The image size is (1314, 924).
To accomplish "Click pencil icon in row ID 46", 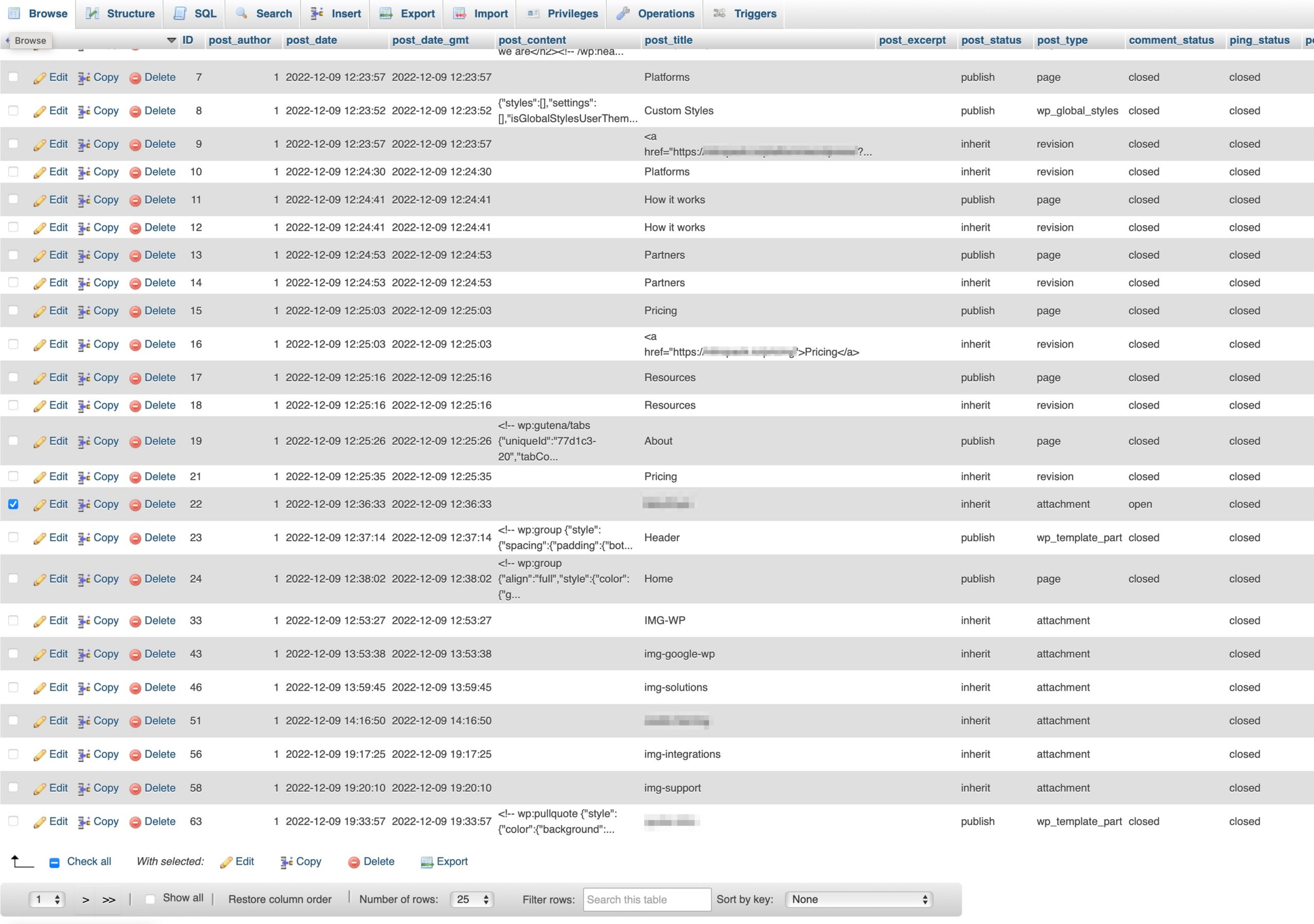I will 40,687.
